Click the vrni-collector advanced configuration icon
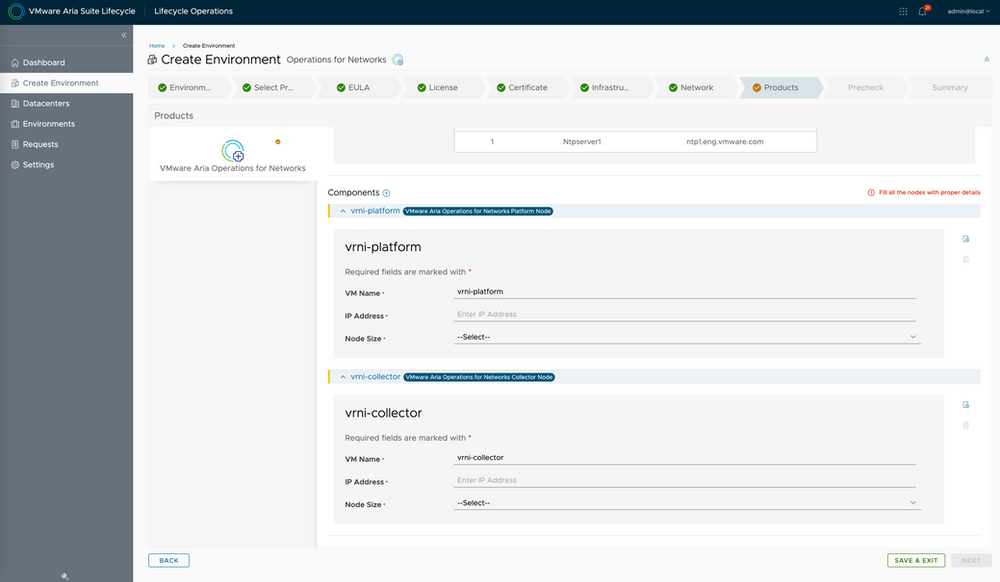 coord(966,405)
